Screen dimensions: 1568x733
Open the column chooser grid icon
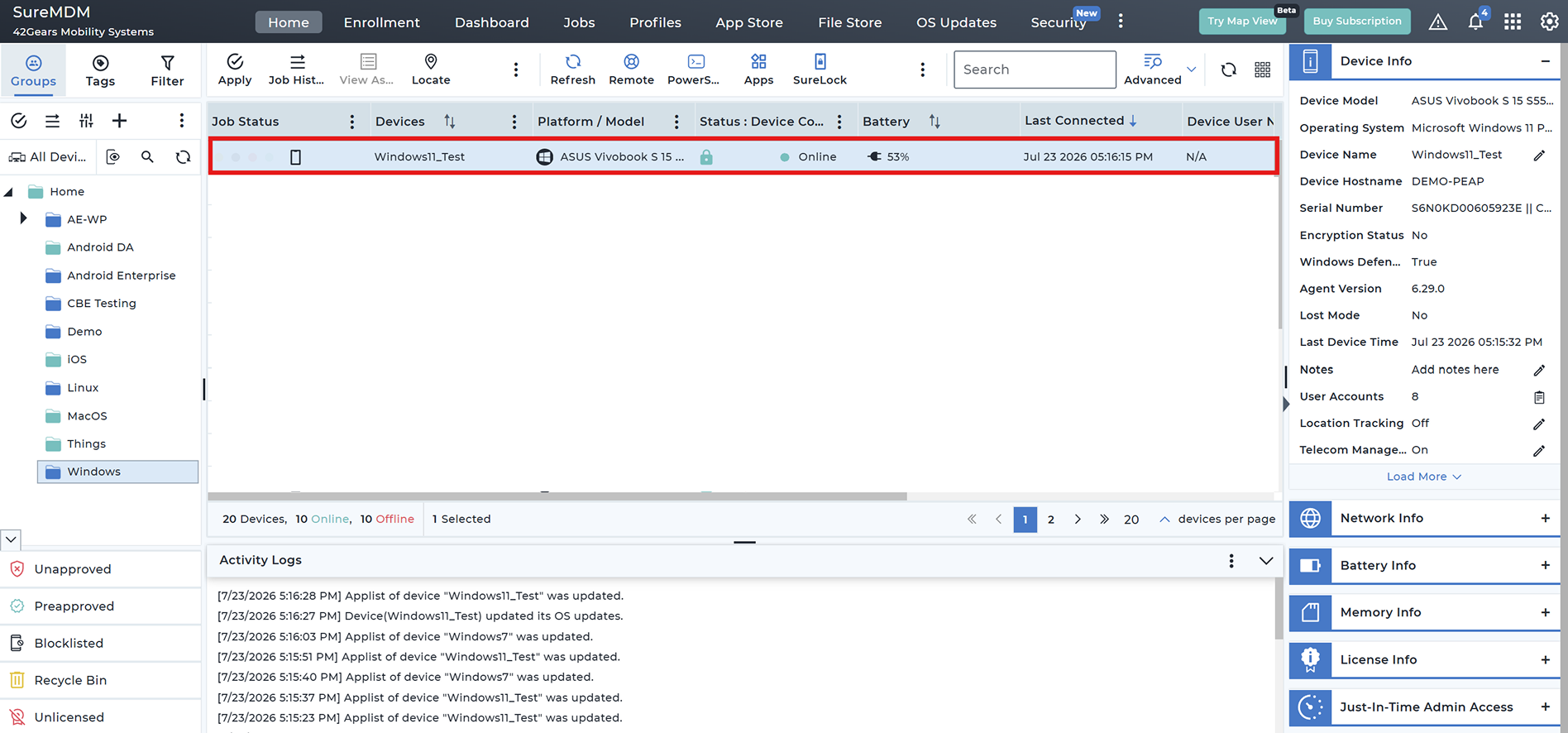pyautogui.click(x=1263, y=69)
